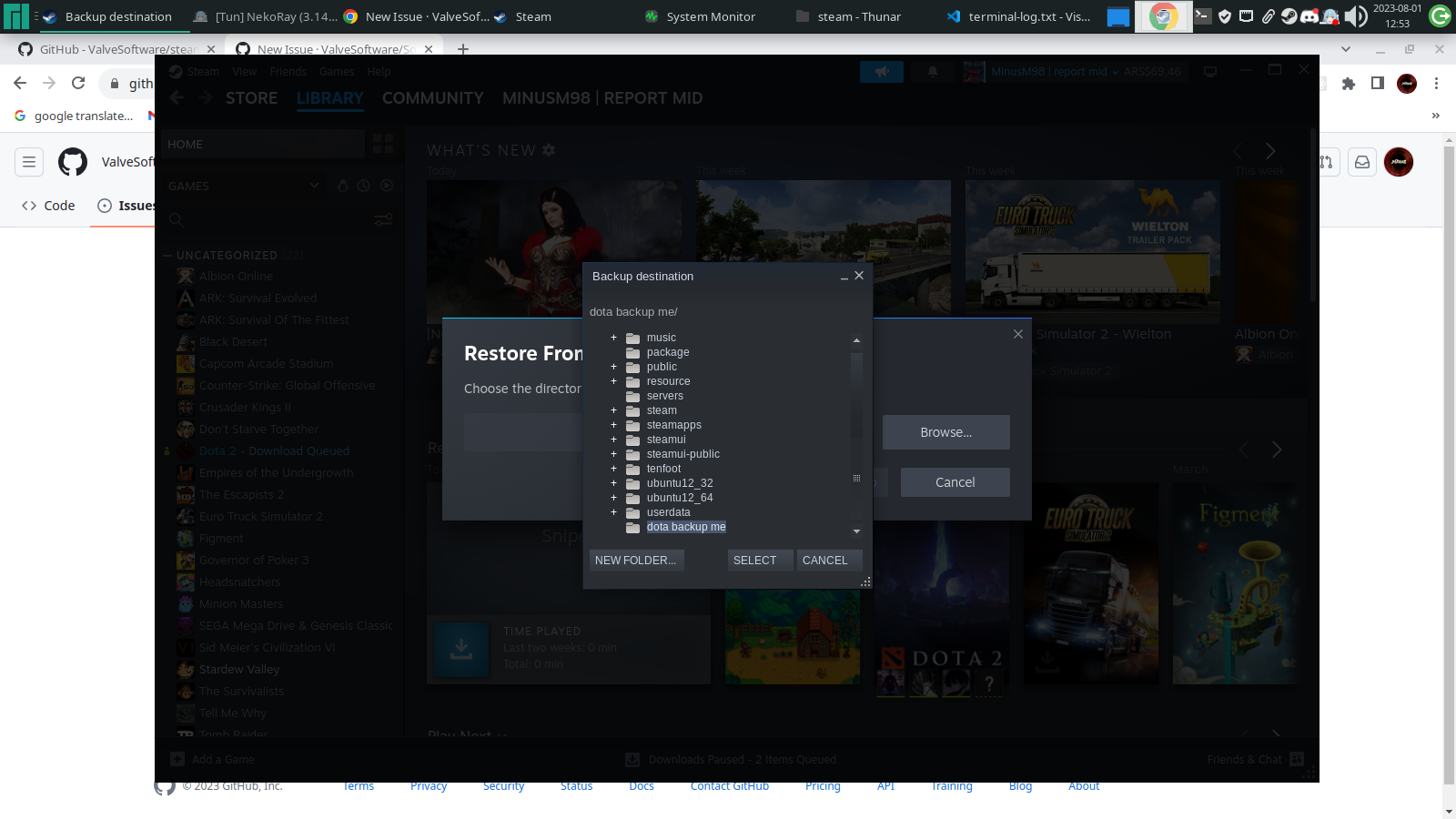The height and width of the screenshot is (819, 1456).
Task: Open the What's New settings gear
Action: (x=548, y=150)
